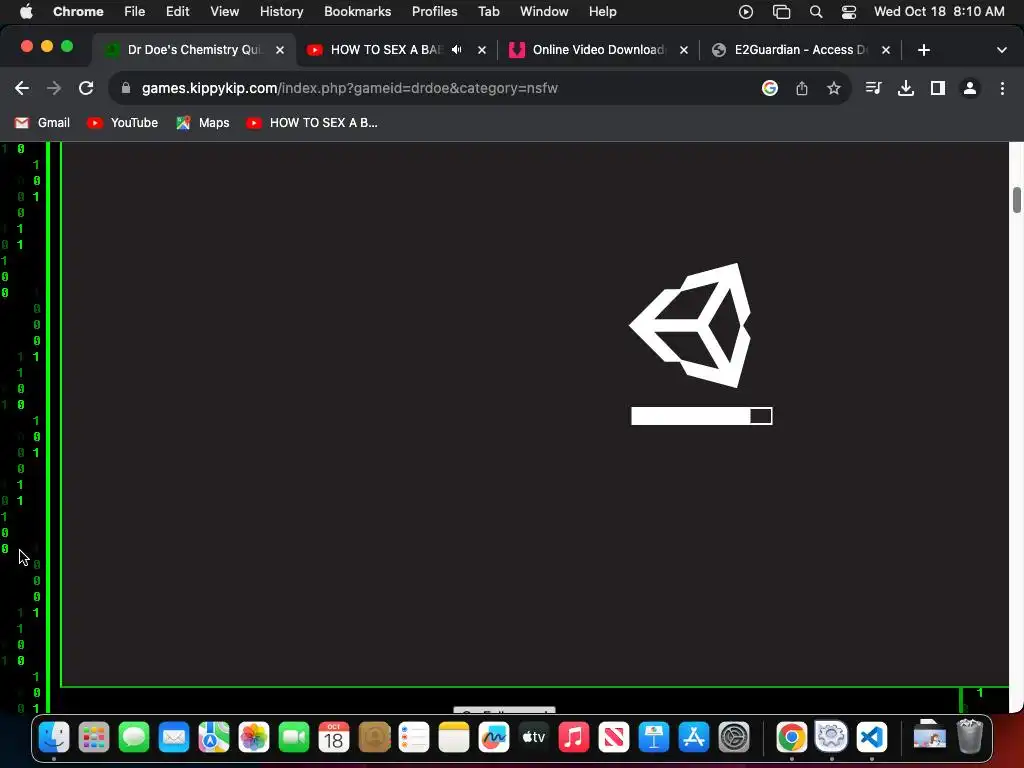Open Photos from the Dock
This screenshot has width=1024, height=768.
(254, 738)
